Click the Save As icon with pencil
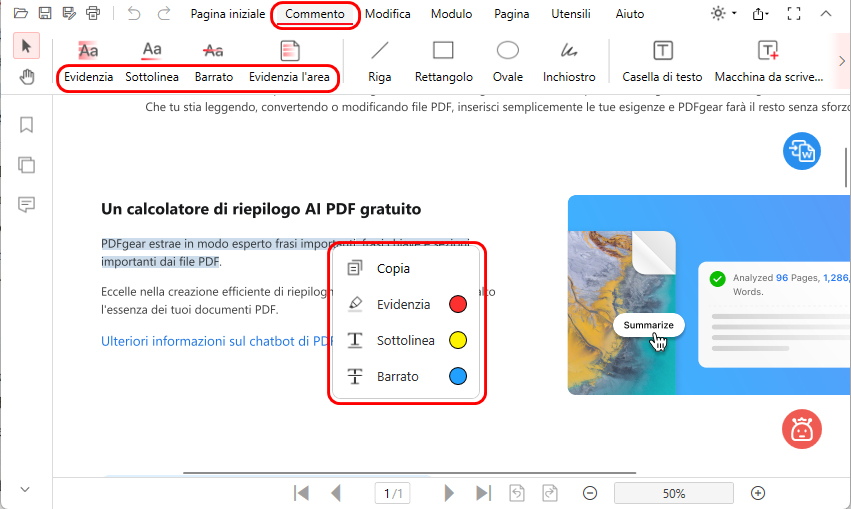851x509 pixels. (x=69, y=14)
